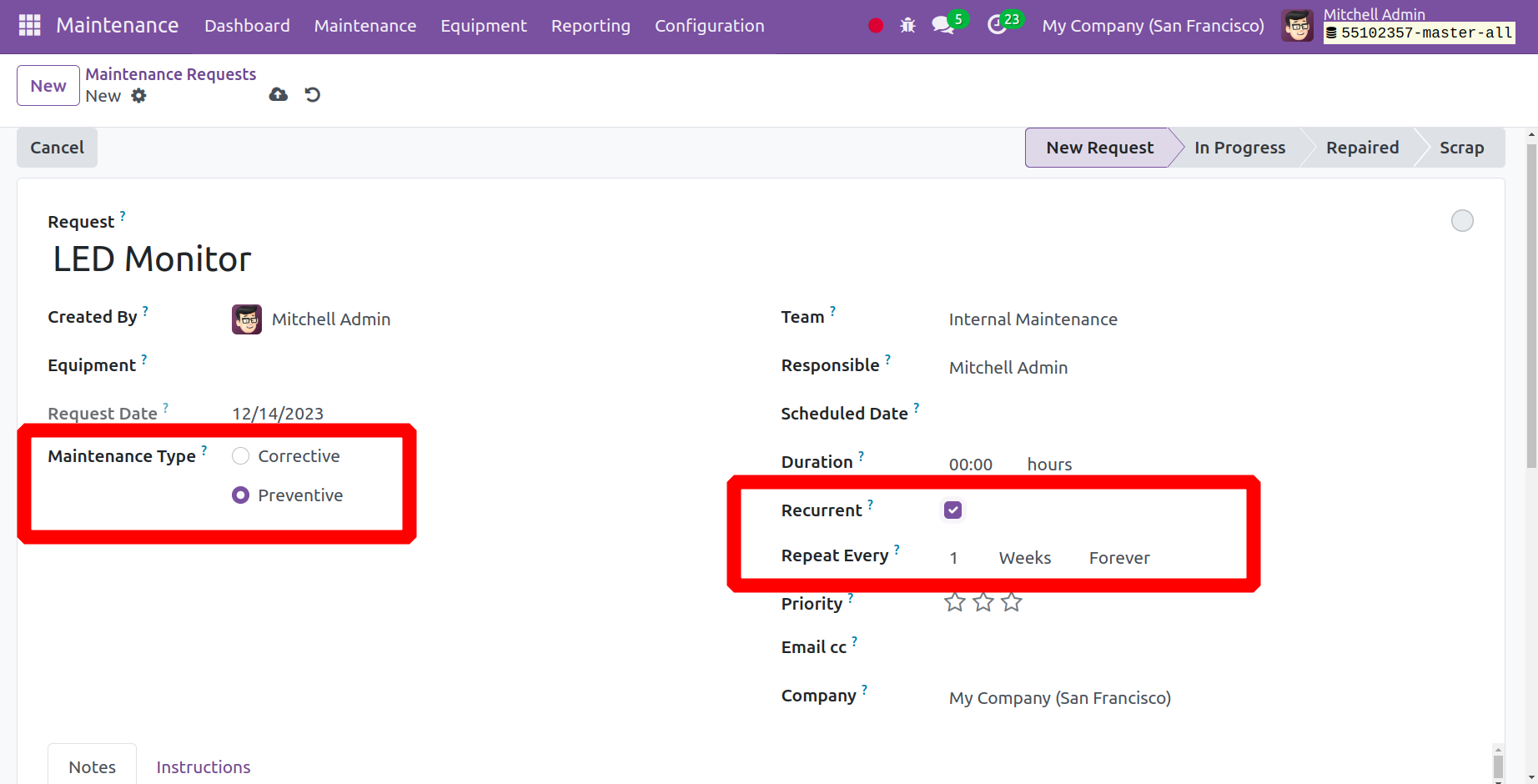Open the activities clock icon
The width and height of the screenshot is (1538, 784).
pos(997,25)
